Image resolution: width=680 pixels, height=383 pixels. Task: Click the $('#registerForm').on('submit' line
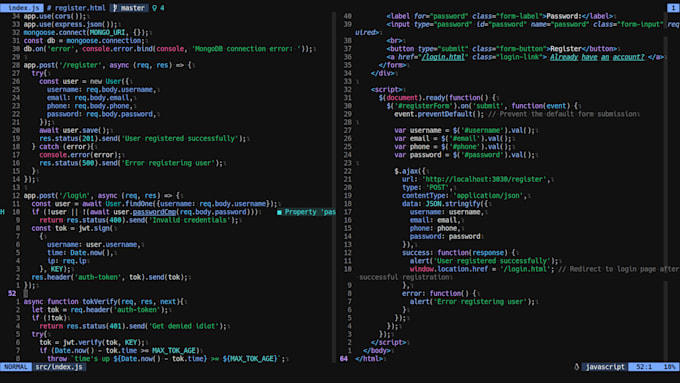482,106
